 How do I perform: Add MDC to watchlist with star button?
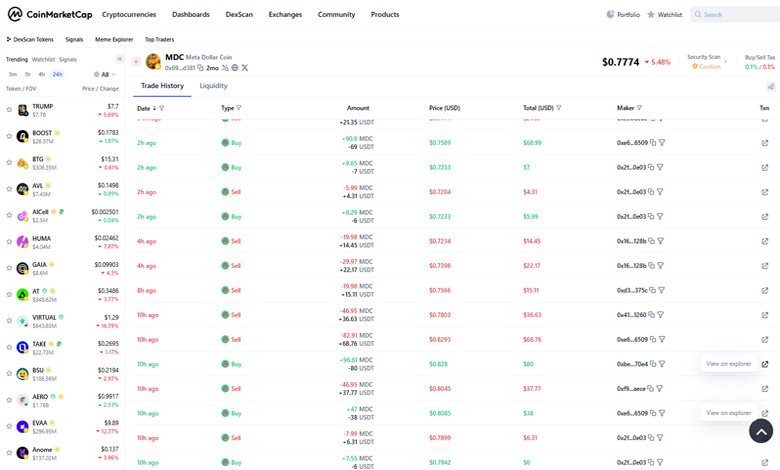click(136, 61)
